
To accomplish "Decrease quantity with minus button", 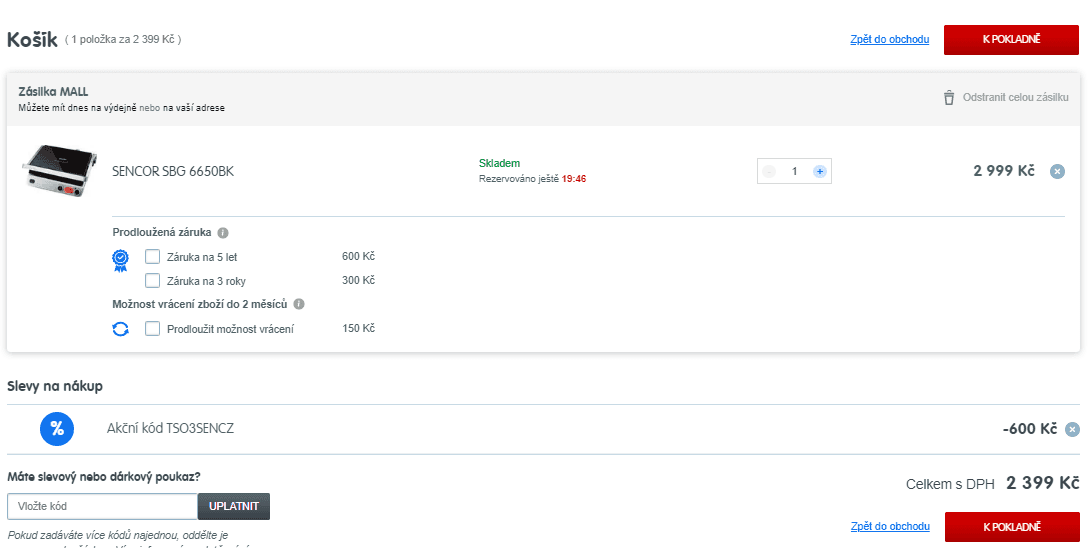I will pos(769,172).
